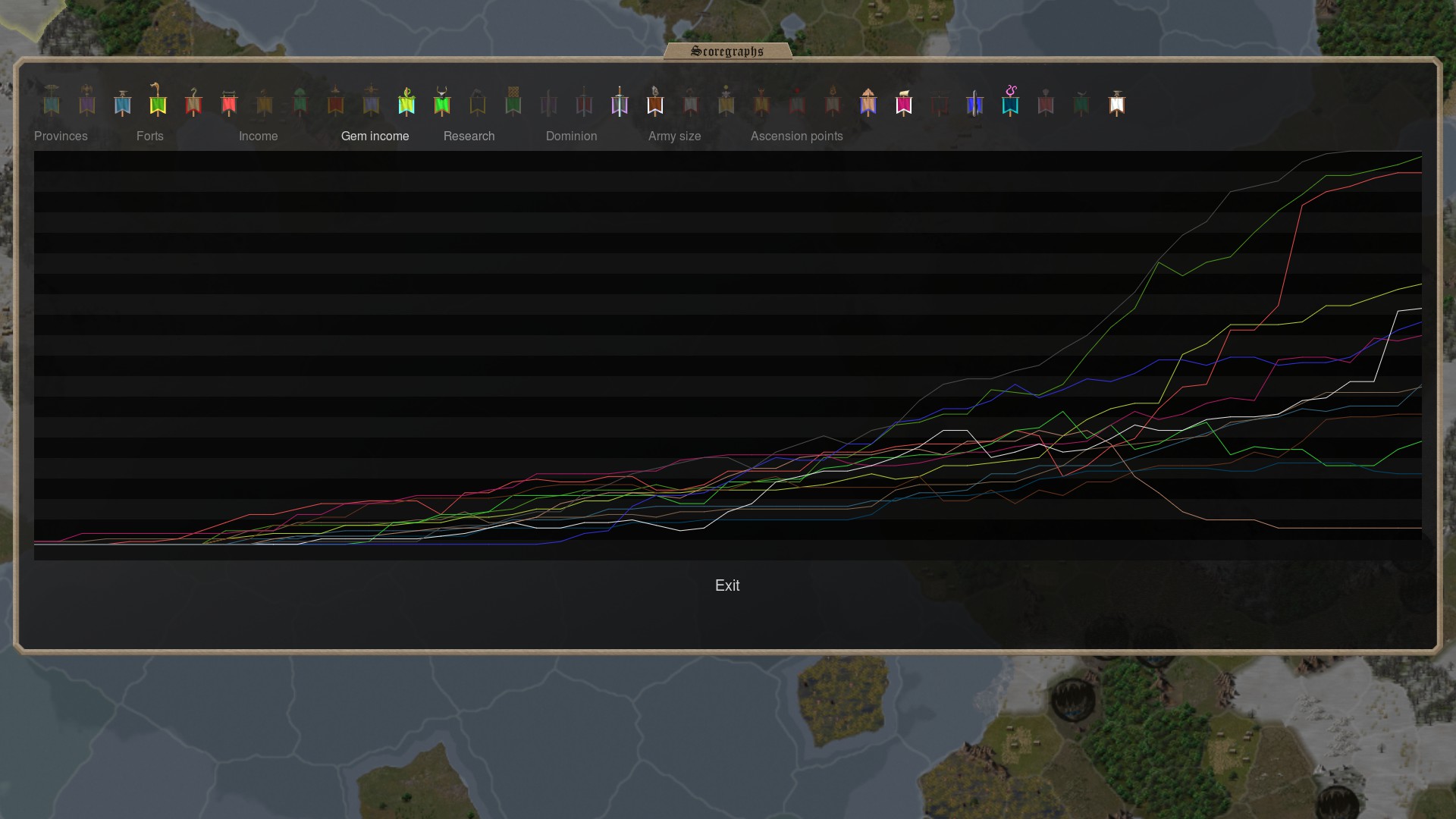Switch to the Provinces score graph
The width and height of the screenshot is (1456, 819).
61,136
